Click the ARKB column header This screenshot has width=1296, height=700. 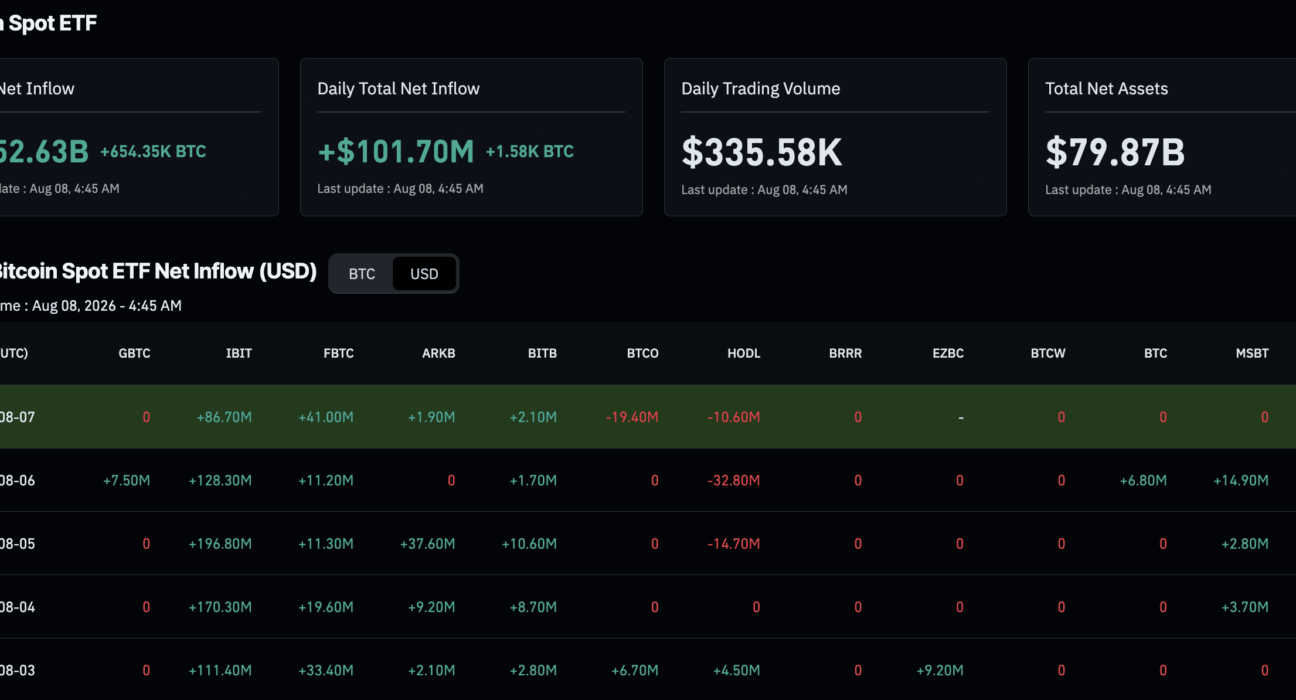point(439,353)
